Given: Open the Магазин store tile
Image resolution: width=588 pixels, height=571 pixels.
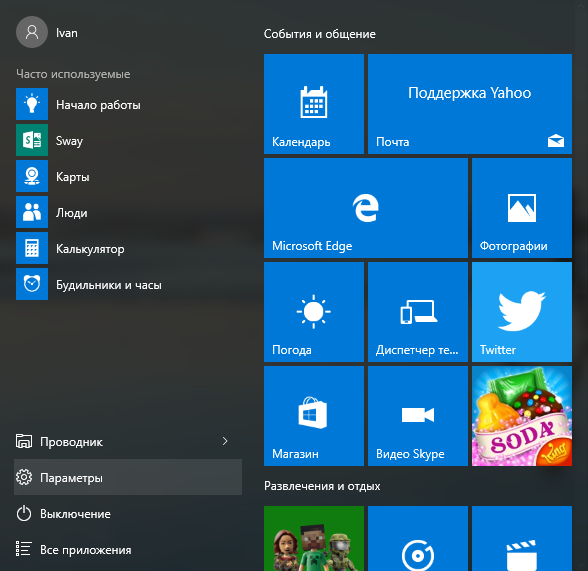Looking at the screenshot, I should coord(314,416).
